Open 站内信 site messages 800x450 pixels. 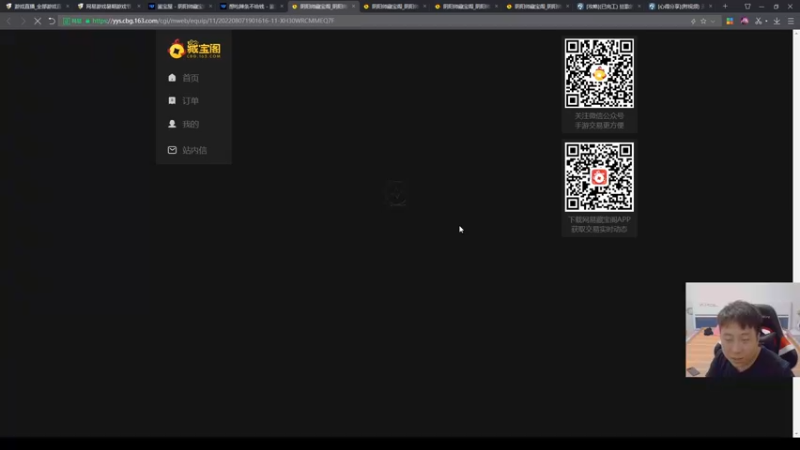pyautogui.click(x=194, y=150)
